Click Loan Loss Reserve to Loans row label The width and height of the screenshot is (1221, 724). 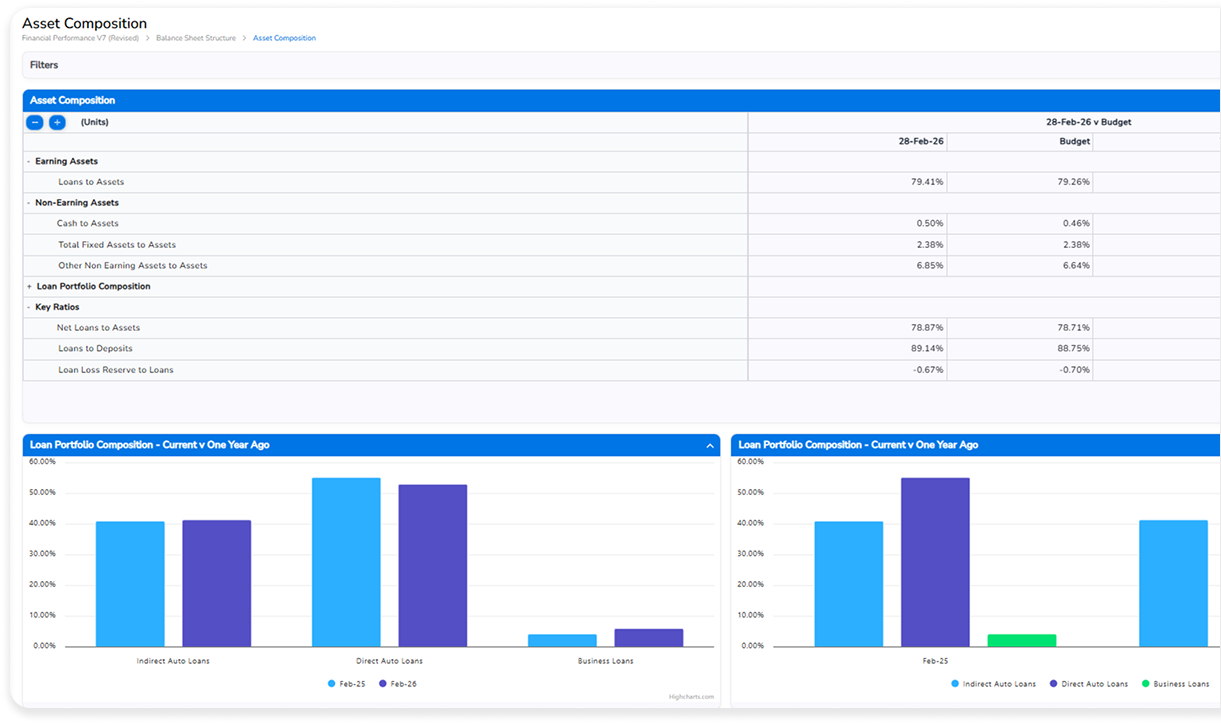115,370
